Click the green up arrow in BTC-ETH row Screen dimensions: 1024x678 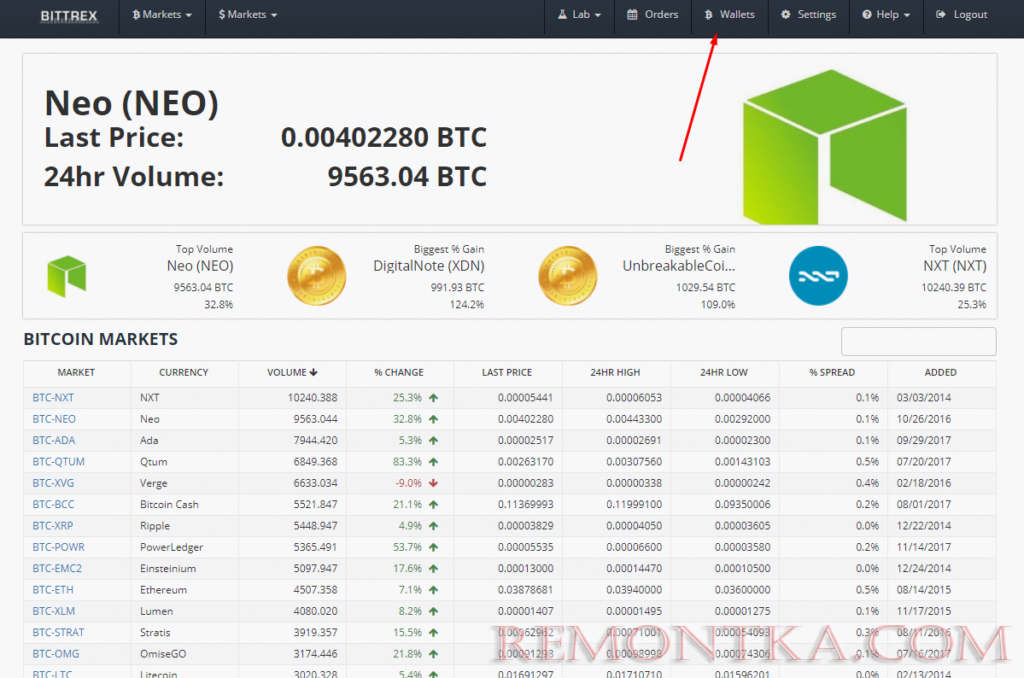tap(433, 590)
